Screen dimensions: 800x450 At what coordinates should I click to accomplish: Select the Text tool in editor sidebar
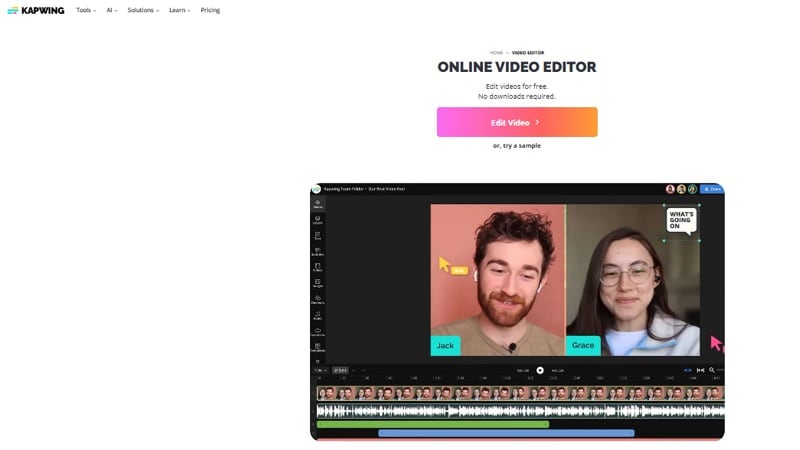318,236
